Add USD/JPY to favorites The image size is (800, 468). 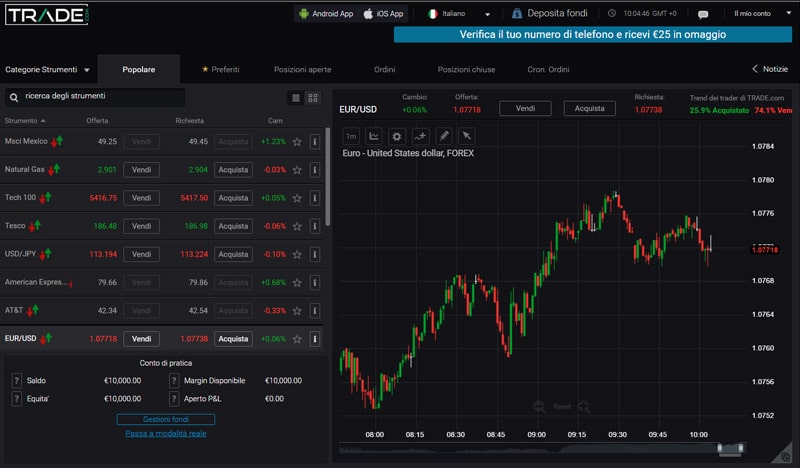[x=297, y=254]
